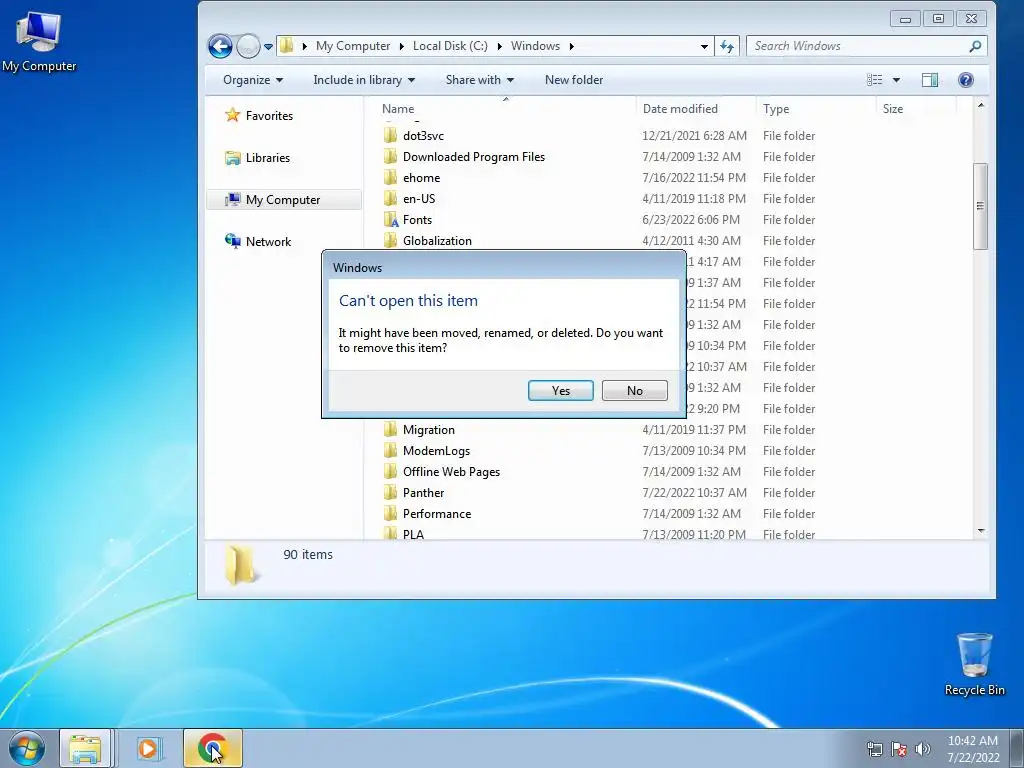Select Libraries in the navigation pane
Screen dimensions: 1024x768
(268, 158)
